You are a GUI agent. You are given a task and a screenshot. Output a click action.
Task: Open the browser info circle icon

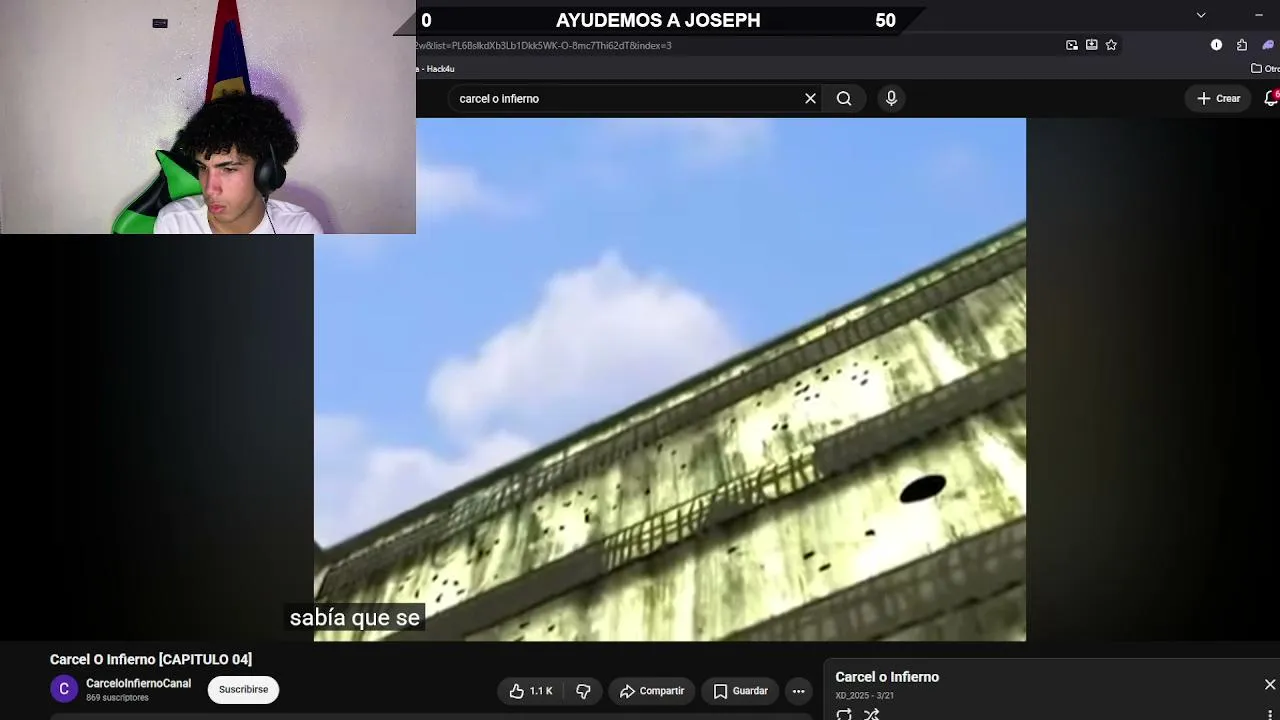pyautogui.click(x=1216, y=45)
